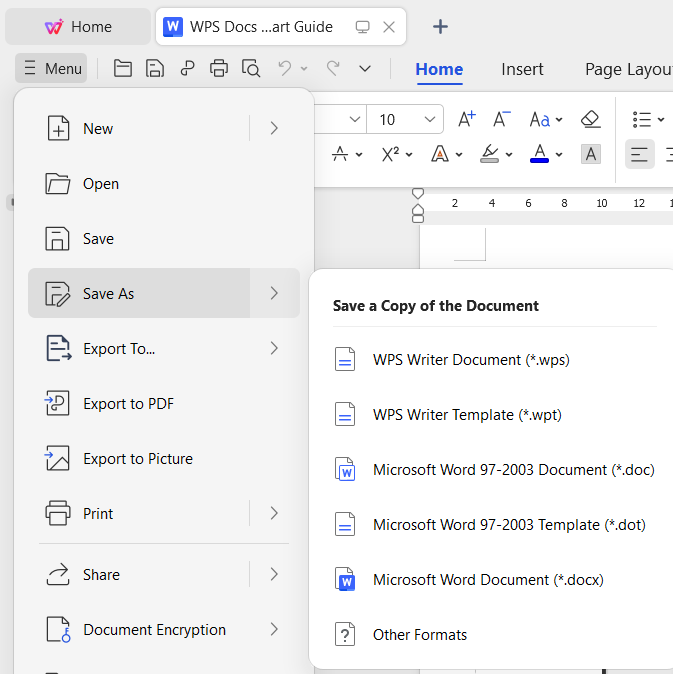Viewport: 673px width, 674px height.
Task: Click the redo arrow icon
Action: (333, 68)
